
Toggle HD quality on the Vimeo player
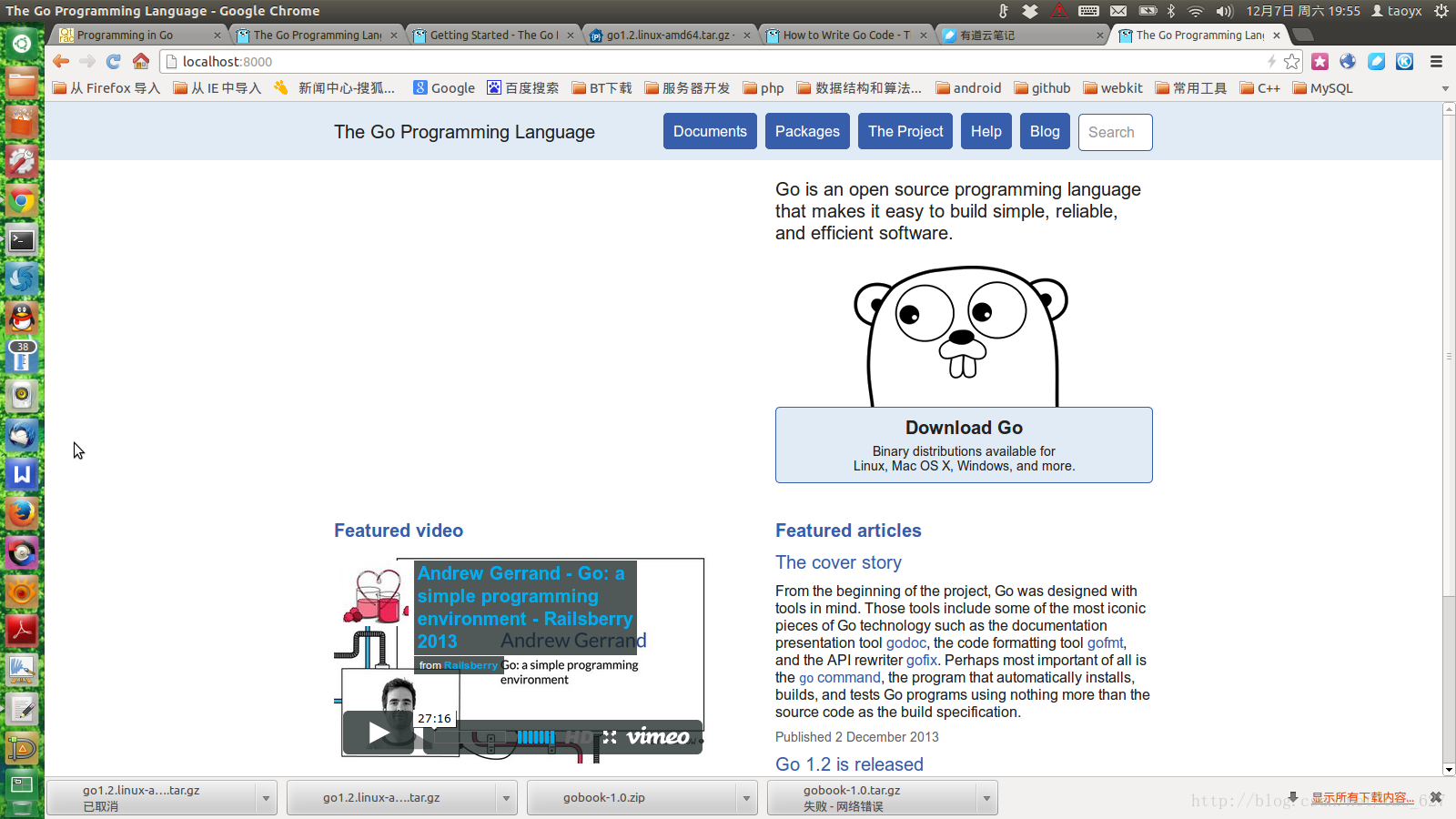click(x=579, y=737)
